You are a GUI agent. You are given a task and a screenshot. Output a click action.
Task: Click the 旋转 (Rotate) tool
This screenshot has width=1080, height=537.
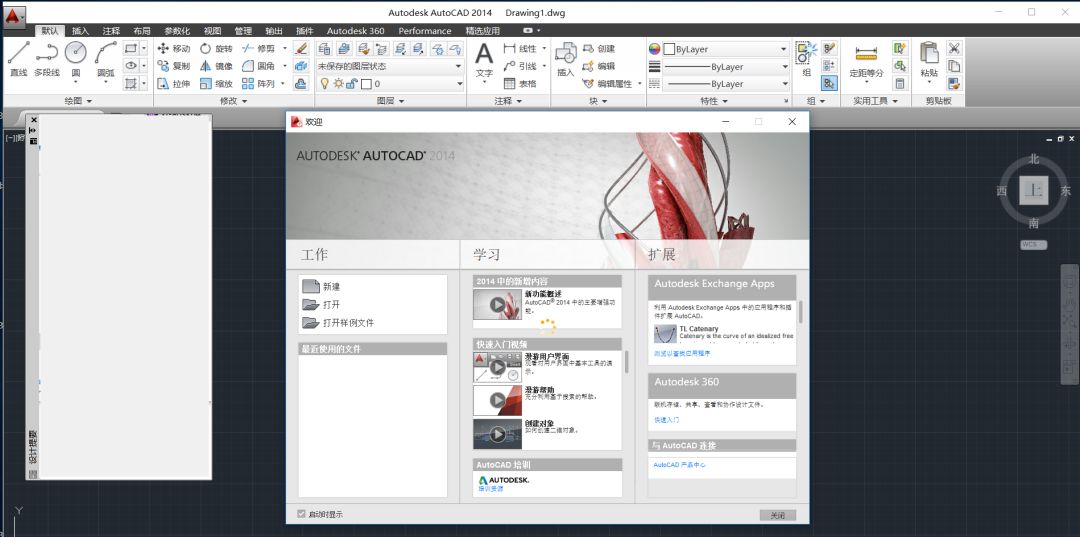click(x=216, y=49)
